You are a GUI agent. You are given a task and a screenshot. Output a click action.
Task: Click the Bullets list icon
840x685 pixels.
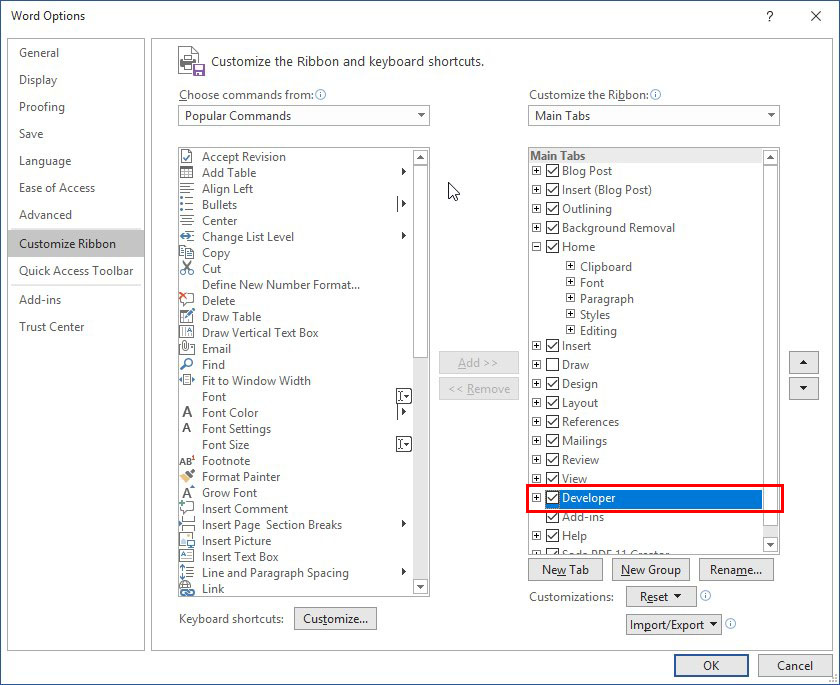(186, 205)
